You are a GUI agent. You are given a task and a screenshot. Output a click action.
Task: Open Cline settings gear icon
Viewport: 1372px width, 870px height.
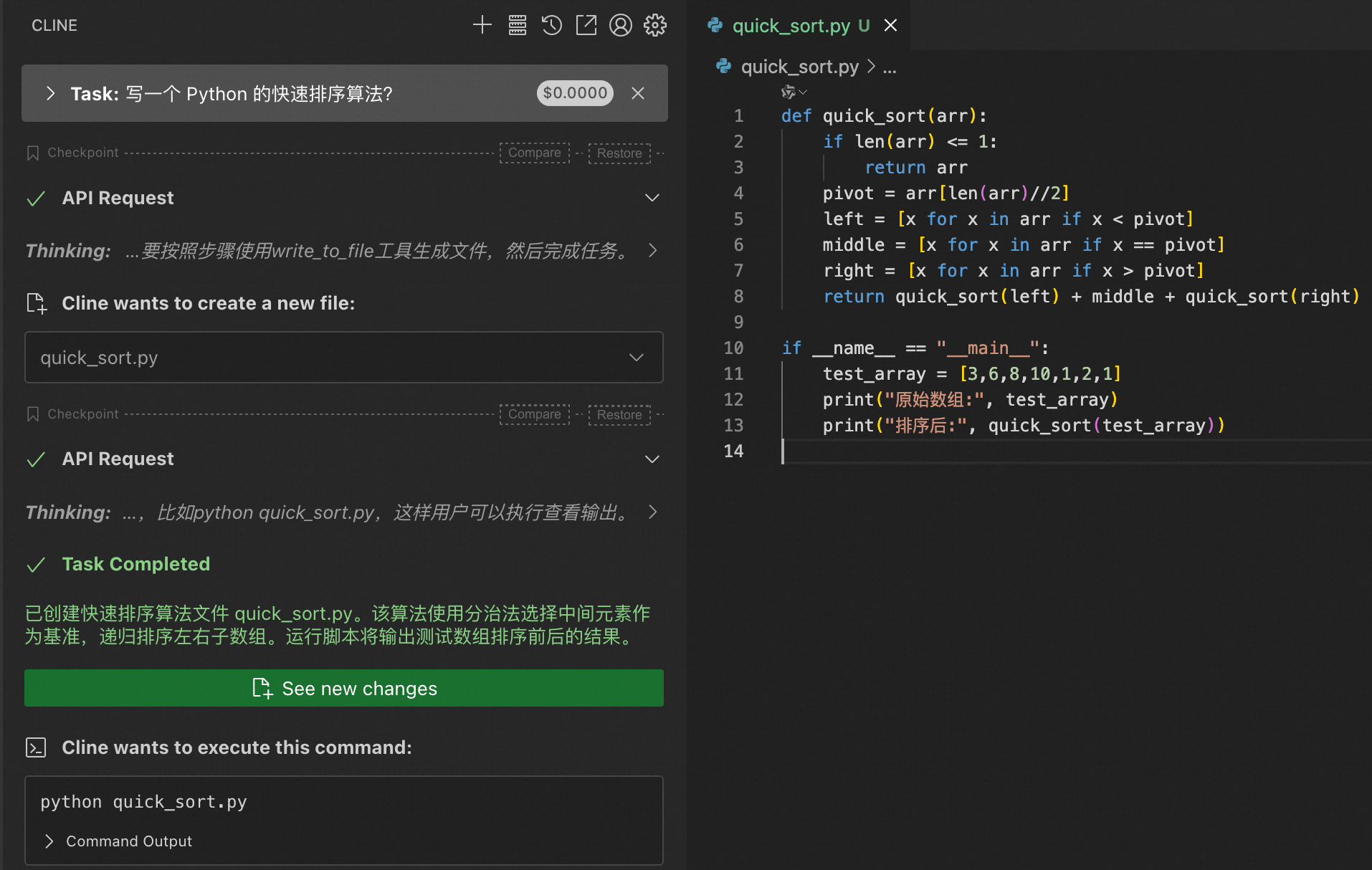(654, 25)
